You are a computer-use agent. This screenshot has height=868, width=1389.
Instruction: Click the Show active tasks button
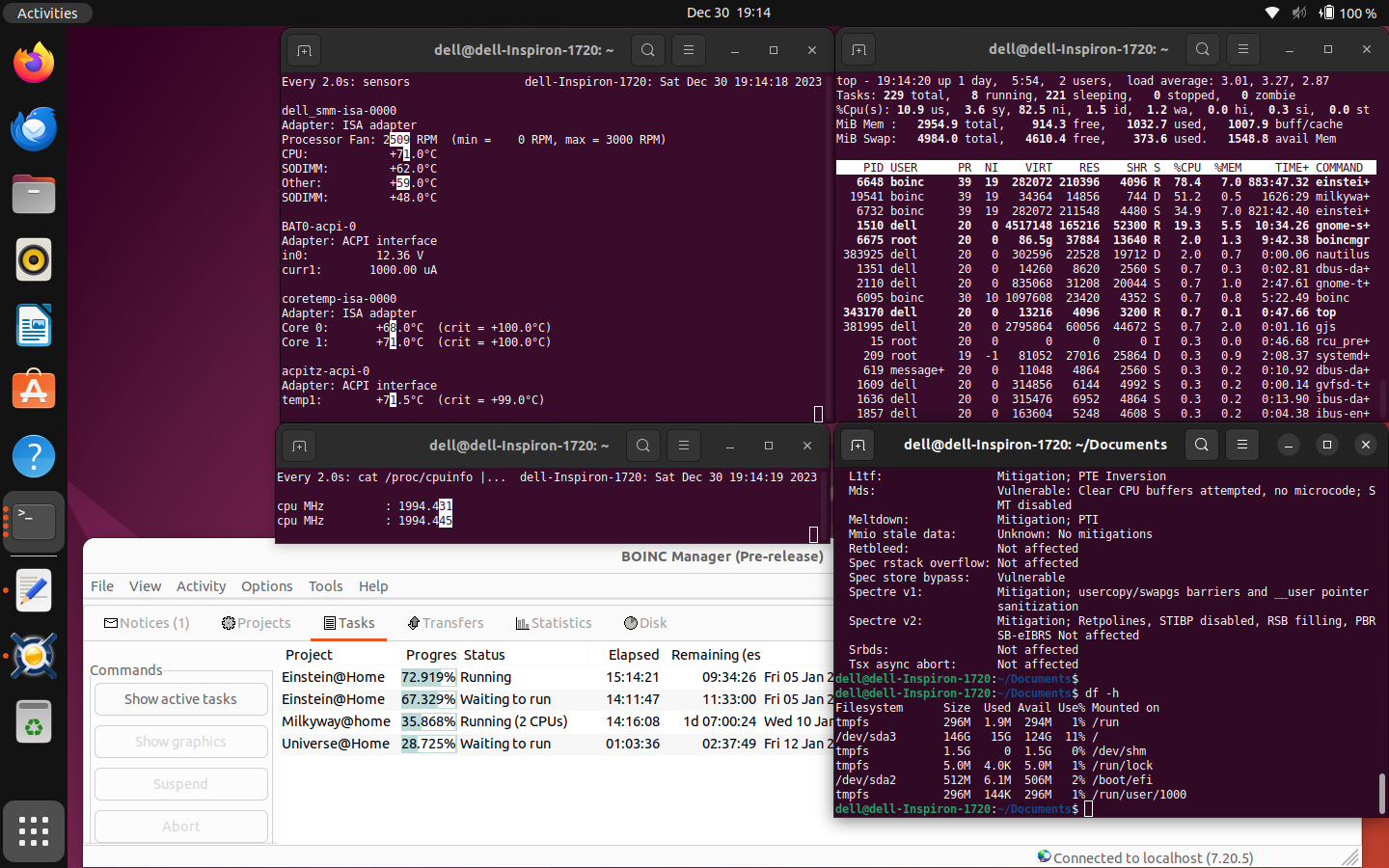[180, 699]
